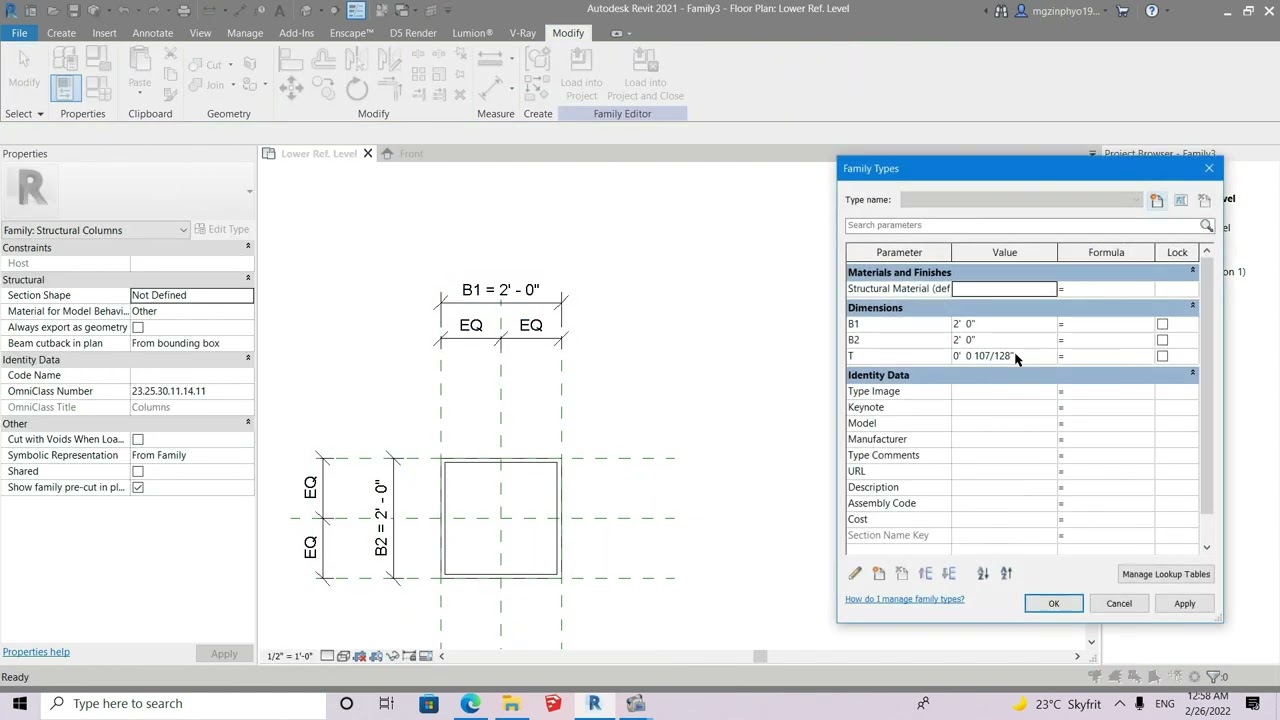Click the Move parameter down icon
This screenshot has width=1280, height=720.
pyautogui.click(x=949, y=574)
